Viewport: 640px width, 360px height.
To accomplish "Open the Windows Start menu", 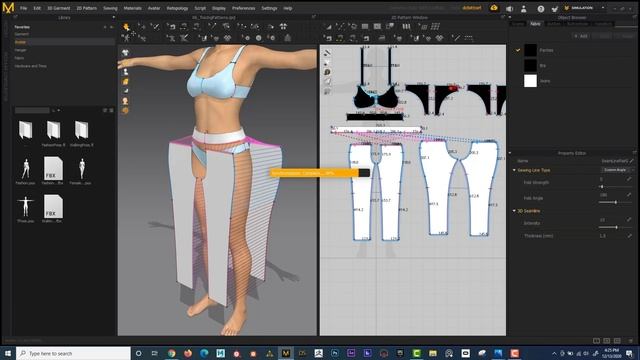I will pos(7,353).
